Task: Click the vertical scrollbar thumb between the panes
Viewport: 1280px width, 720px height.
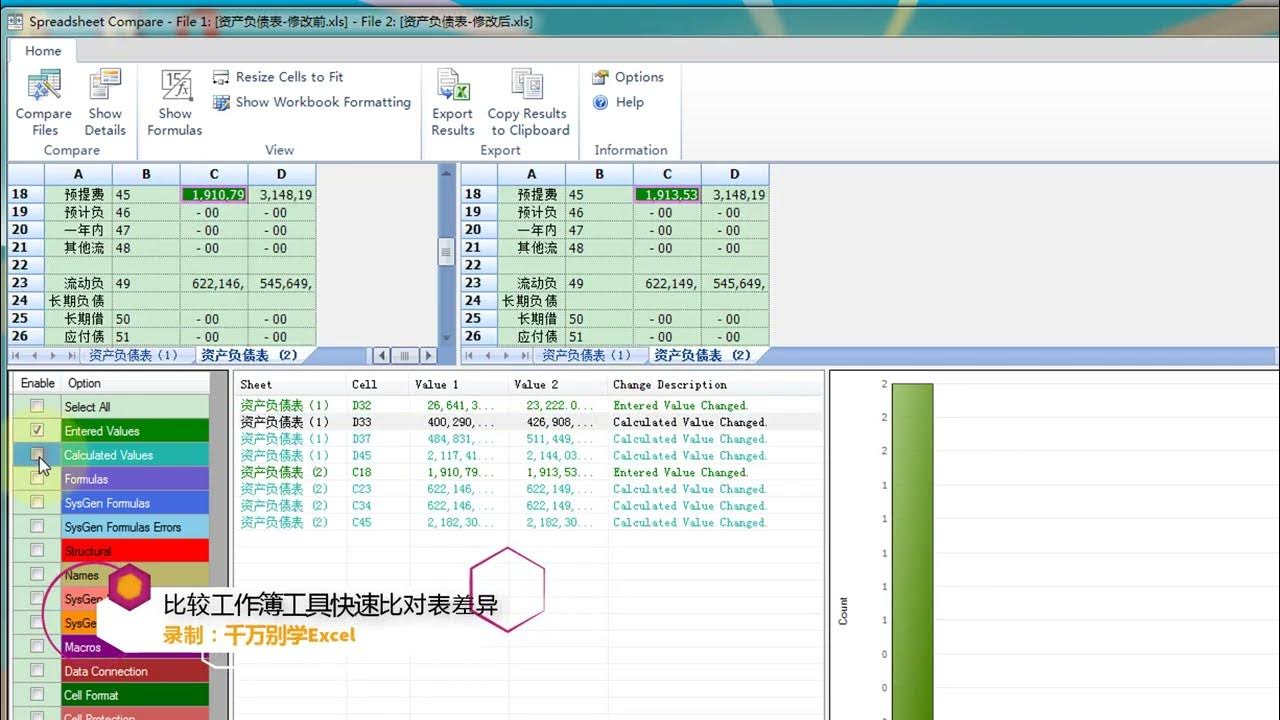Action: pyautogui.click(x=446, y=254)
